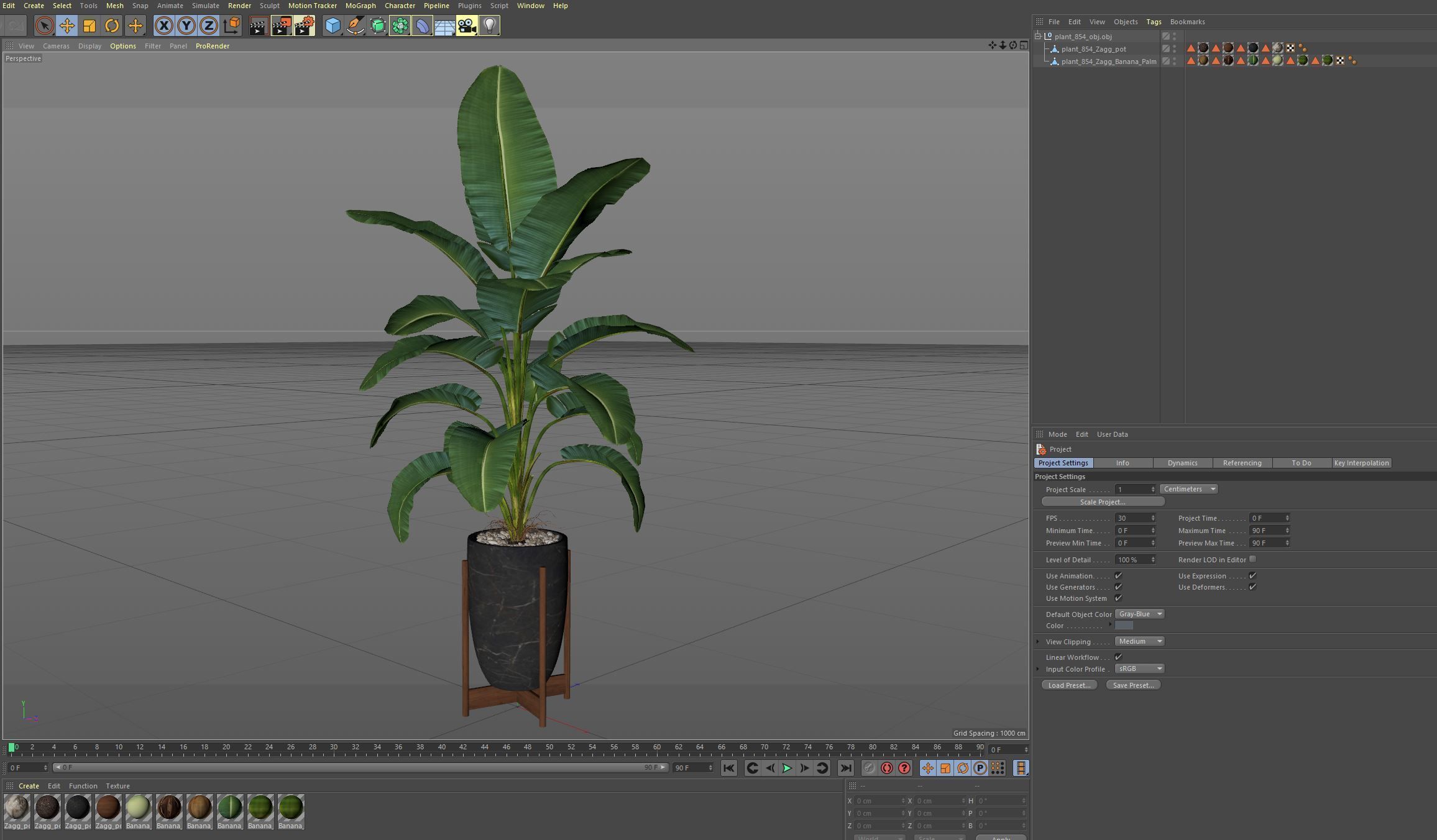Activate the Move tool in top toolbar

(67, 25)
